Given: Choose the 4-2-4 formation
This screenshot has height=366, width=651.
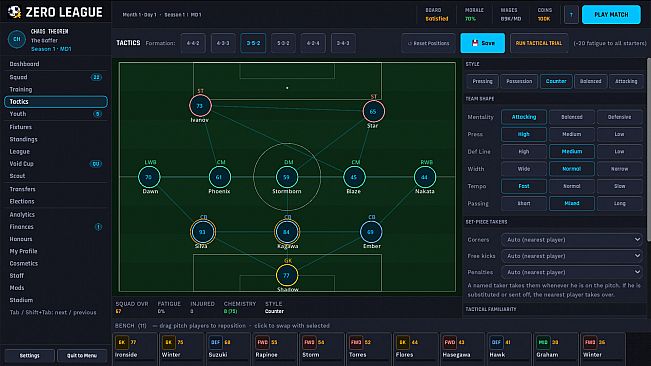Looking at the screenshot, I should 313,43.
